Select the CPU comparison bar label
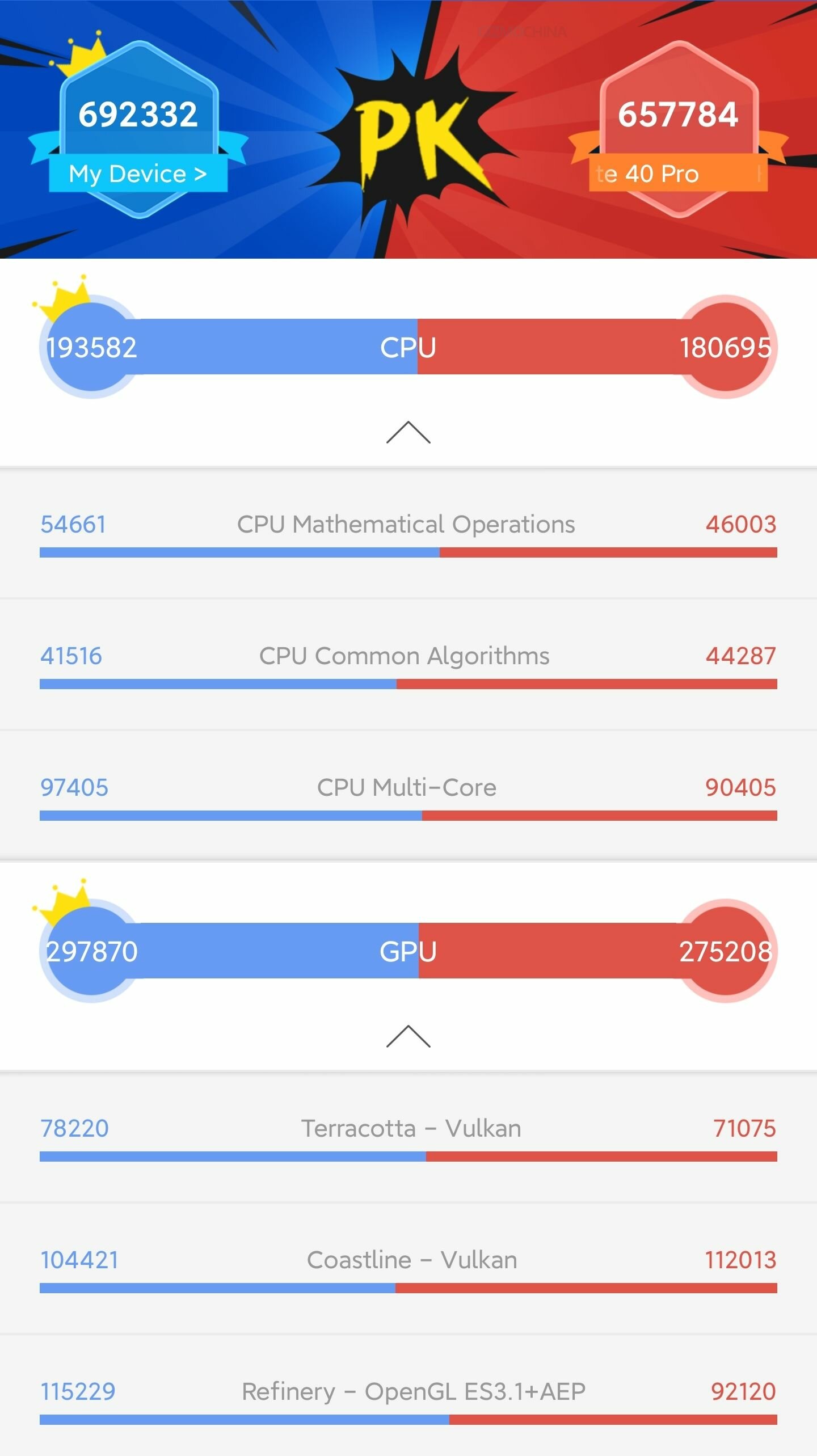Viewport: 817px width, 1456px height. click(408, 347)
